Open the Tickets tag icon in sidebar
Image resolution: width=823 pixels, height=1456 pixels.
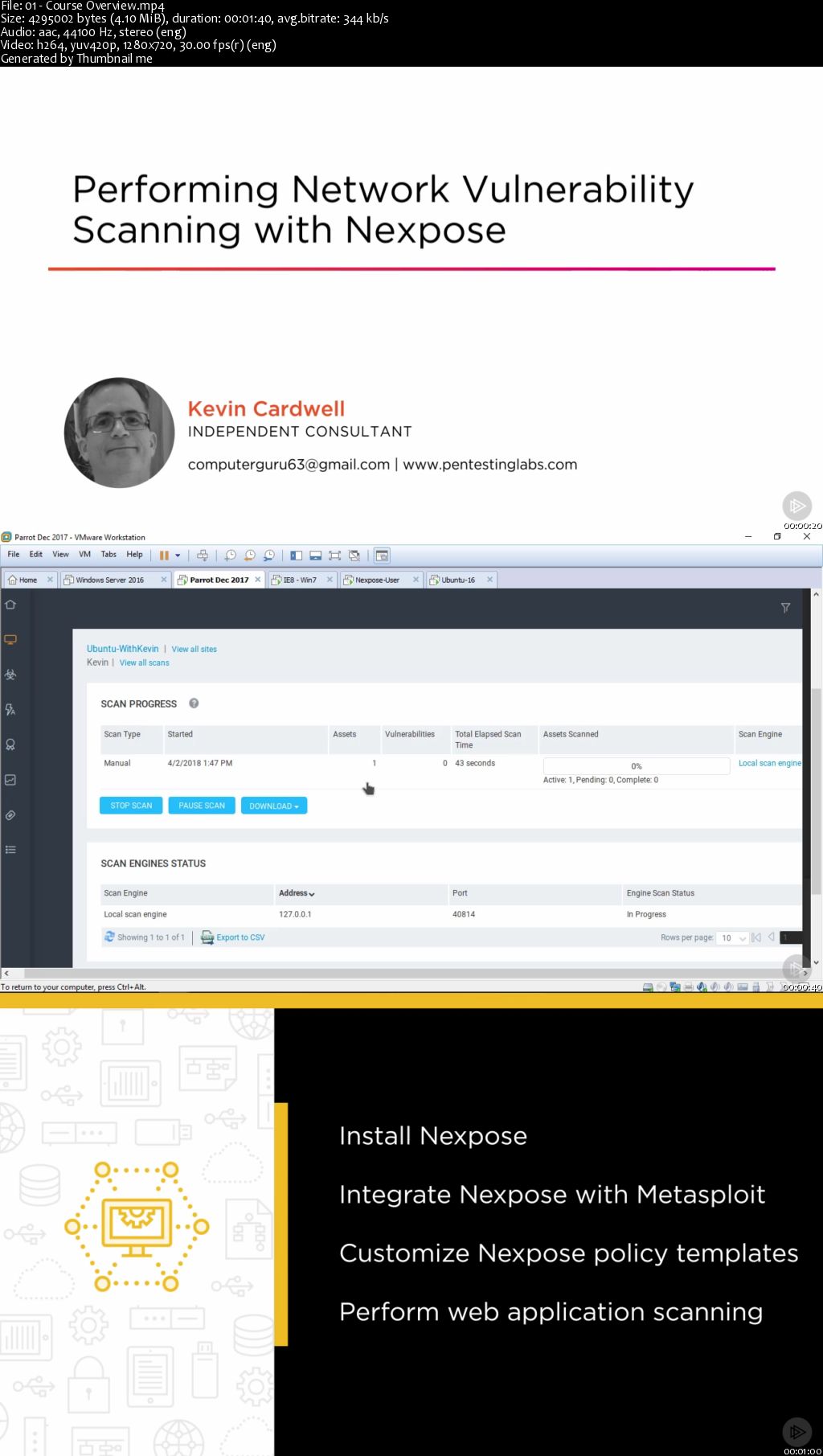coord(10,814)
